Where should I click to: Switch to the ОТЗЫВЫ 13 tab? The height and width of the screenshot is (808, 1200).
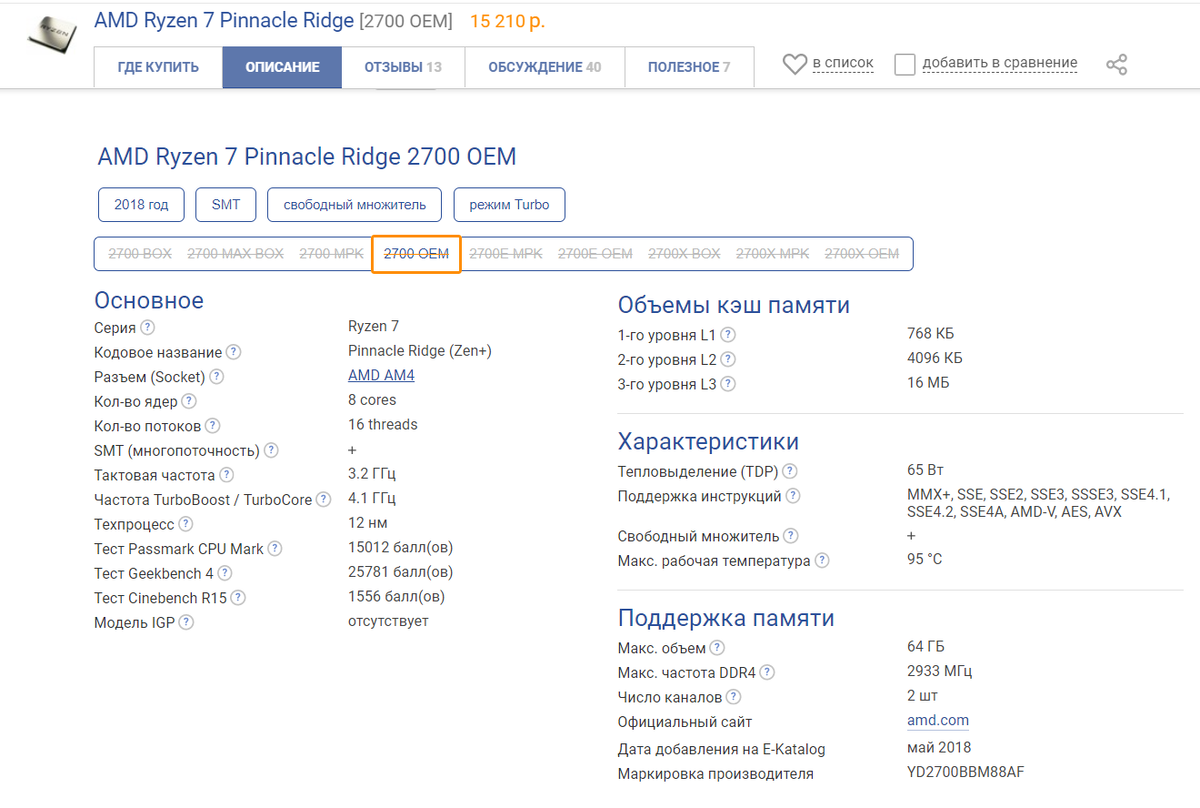click(403, 67)
